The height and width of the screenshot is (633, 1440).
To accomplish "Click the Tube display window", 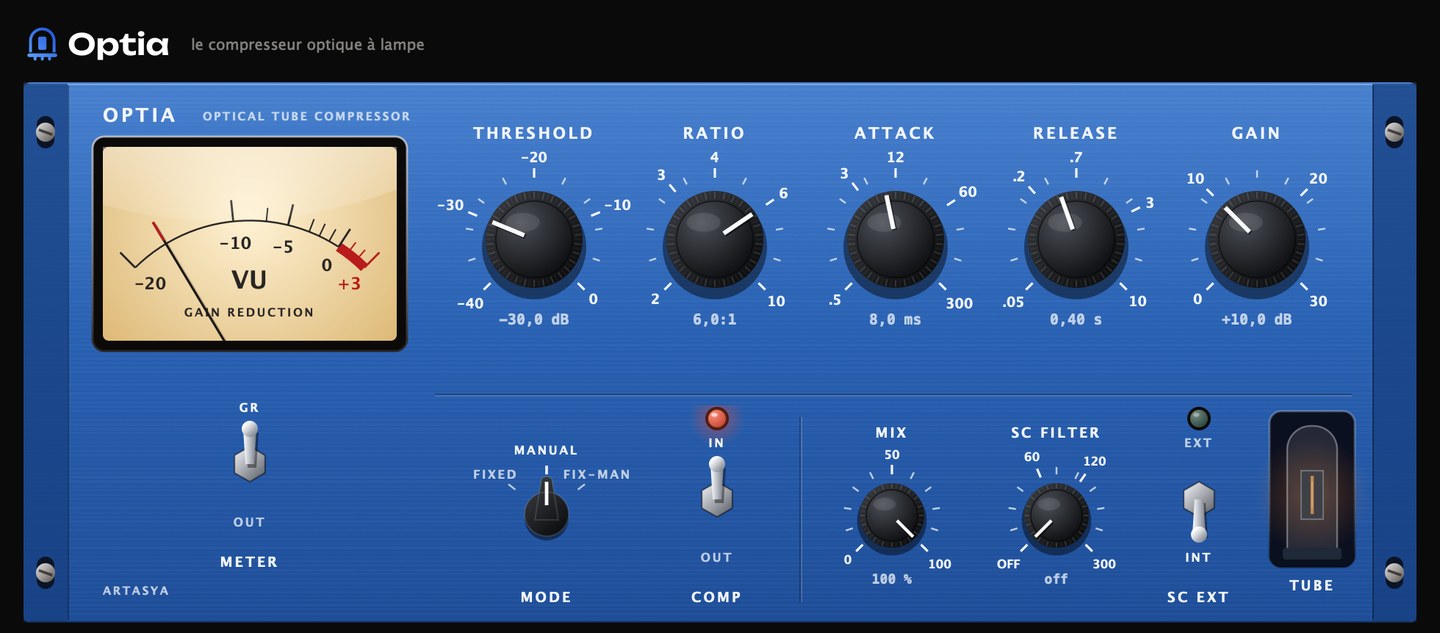I will click(x=1311, y=489).
